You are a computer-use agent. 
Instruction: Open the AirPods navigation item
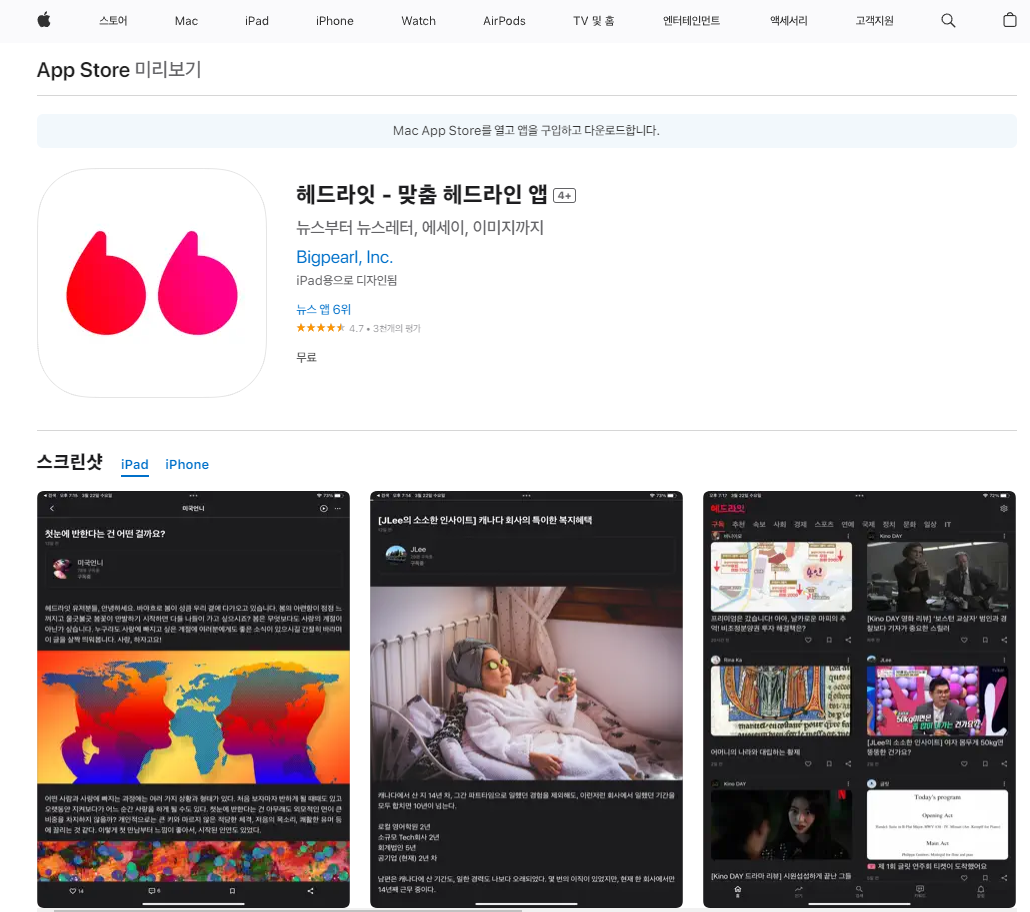(x=504, y=21)
